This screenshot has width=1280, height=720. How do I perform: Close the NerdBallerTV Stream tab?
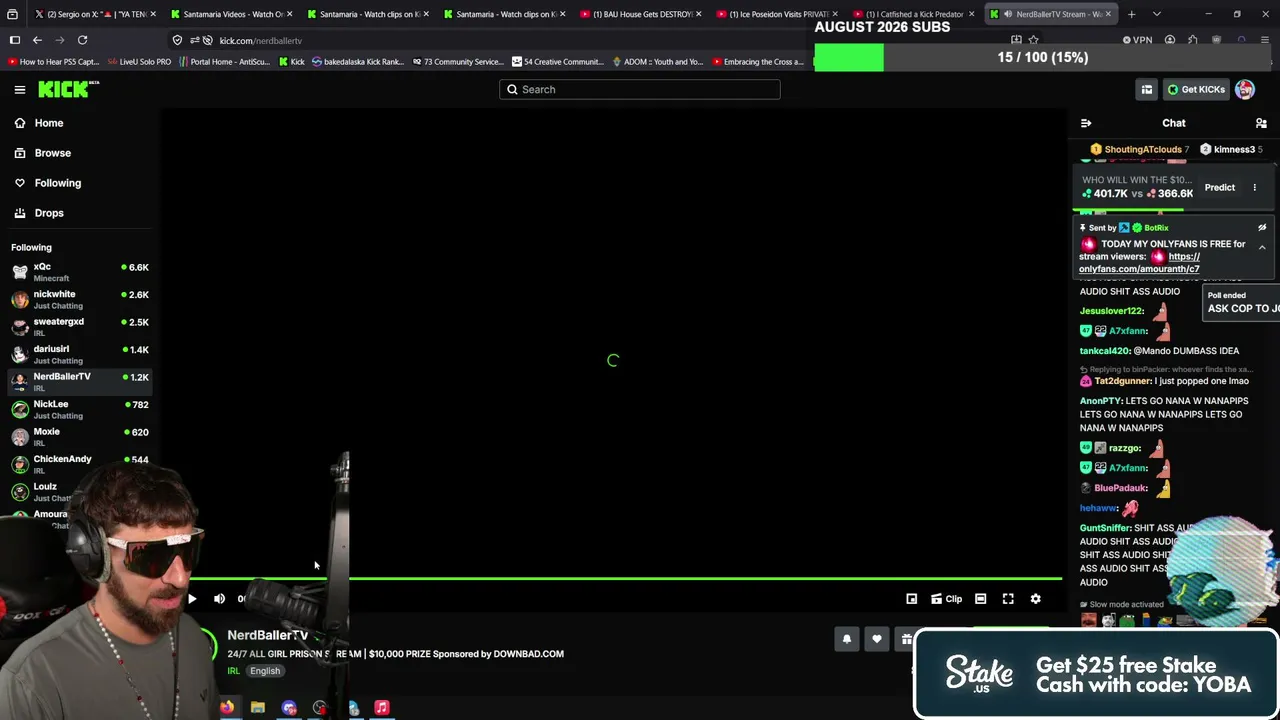(x=1108, y=14)
